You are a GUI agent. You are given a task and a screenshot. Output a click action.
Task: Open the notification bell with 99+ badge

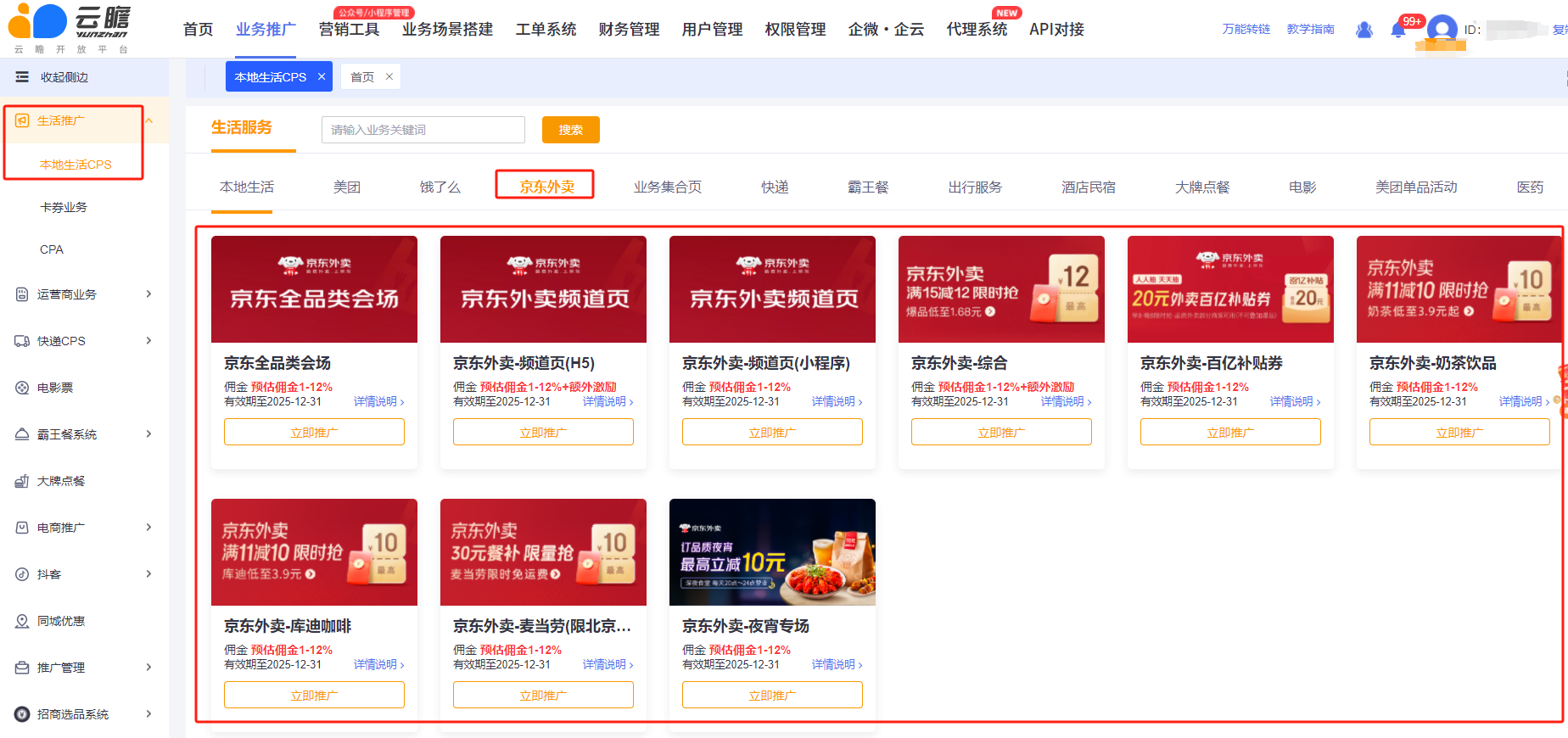(1398, 30)
